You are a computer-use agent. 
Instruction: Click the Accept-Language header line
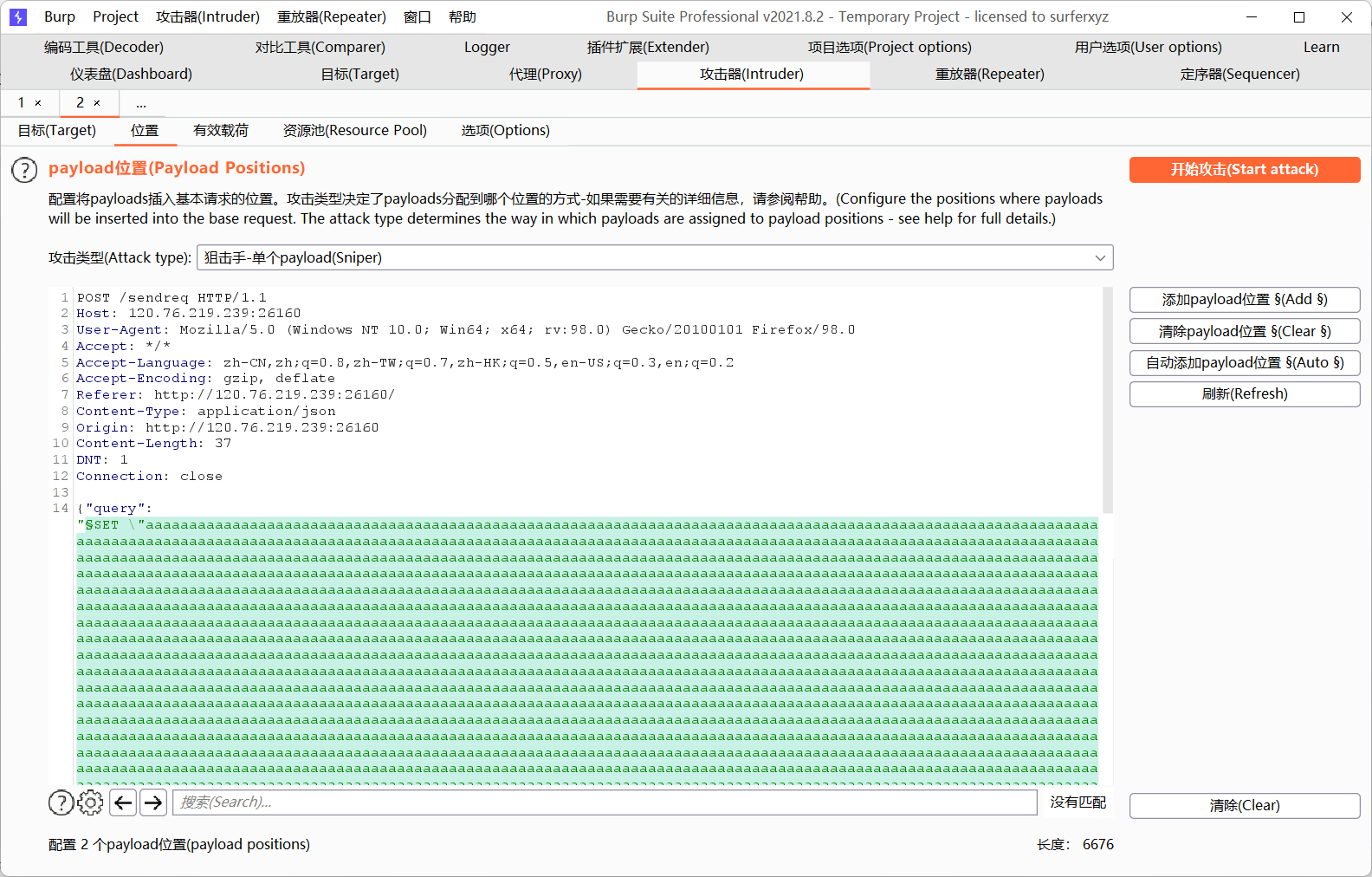pos(404,362)
